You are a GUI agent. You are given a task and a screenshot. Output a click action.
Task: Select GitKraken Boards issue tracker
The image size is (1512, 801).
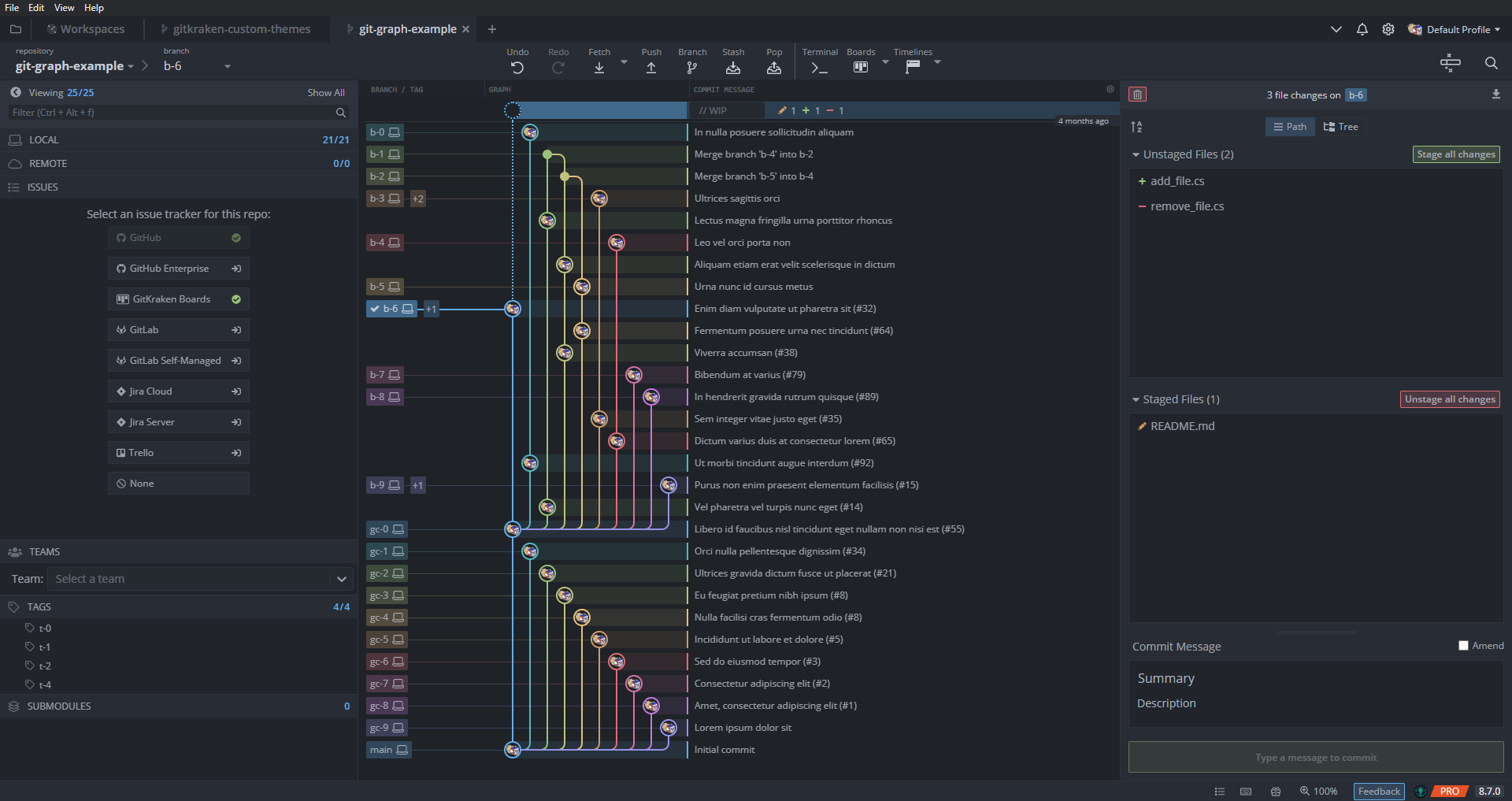179,299
